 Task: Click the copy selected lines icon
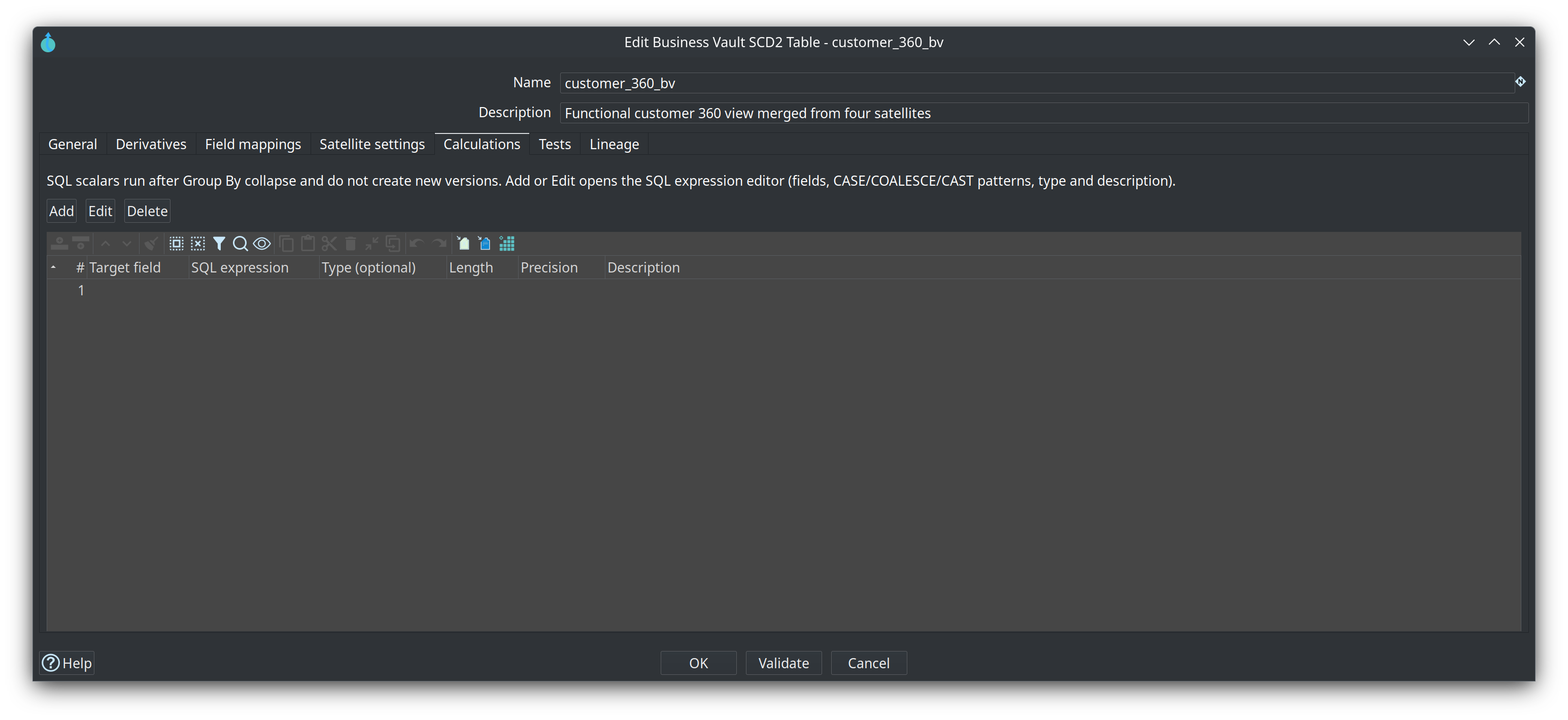(x=287, y=244)
